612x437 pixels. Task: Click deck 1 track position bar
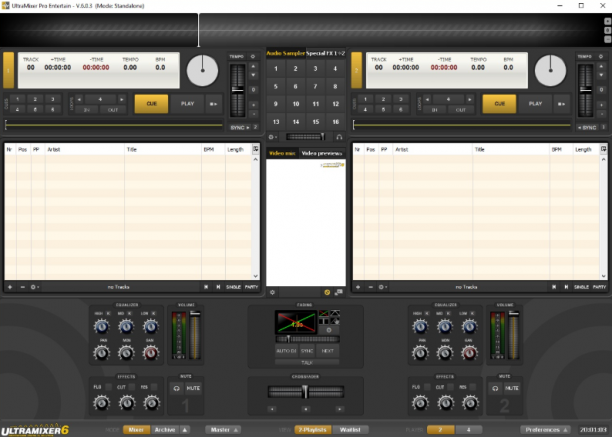(114, 125)
